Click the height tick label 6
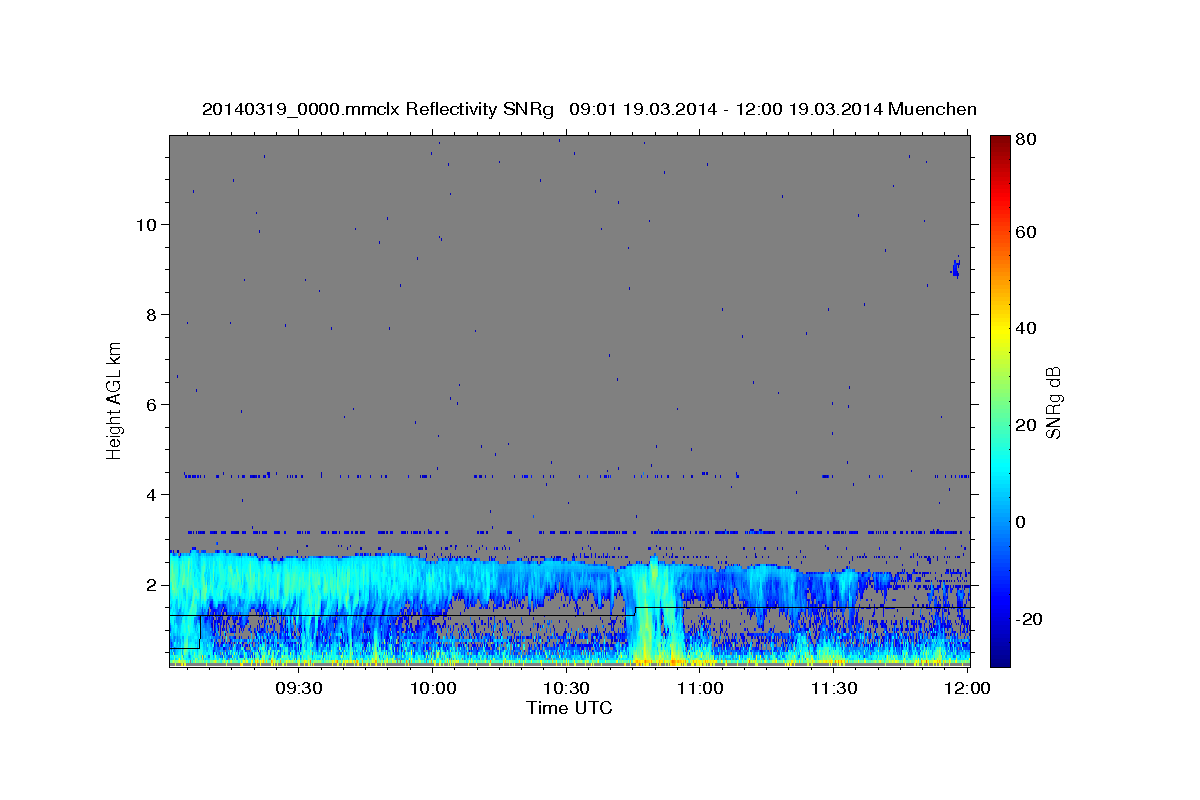 coord(153,404)
